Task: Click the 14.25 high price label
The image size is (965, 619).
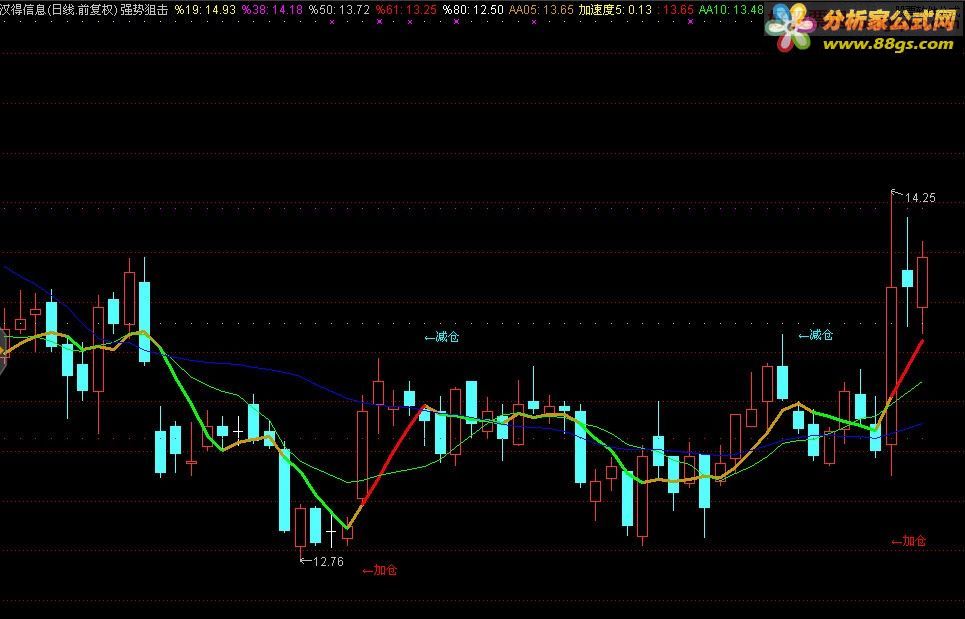Action: tap(920, 198)
